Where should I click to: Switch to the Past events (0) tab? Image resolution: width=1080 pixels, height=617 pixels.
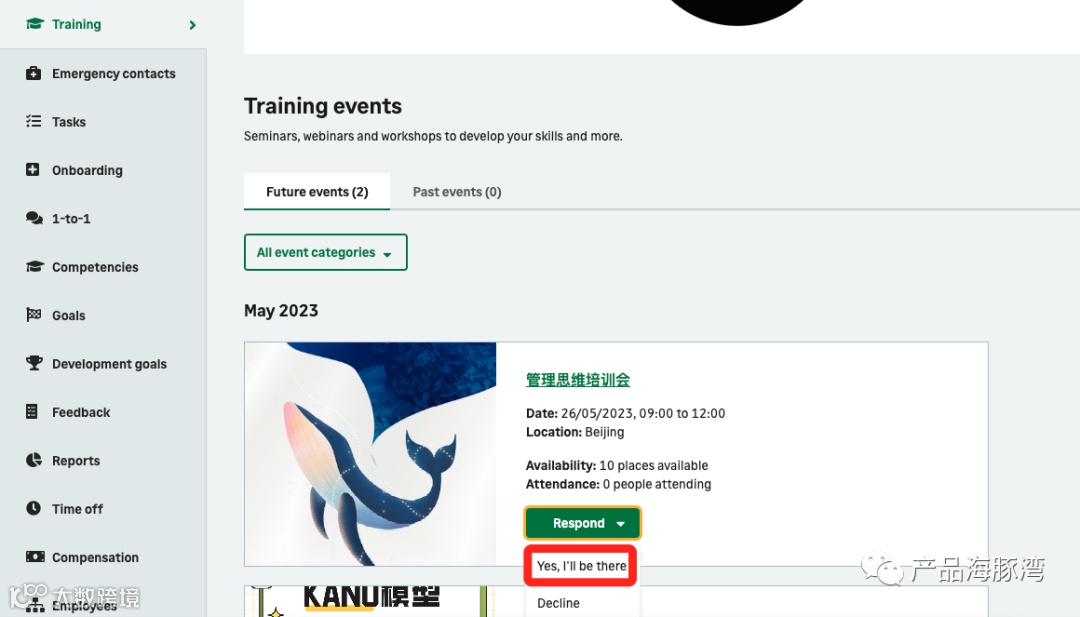click(x=457, y=192)
